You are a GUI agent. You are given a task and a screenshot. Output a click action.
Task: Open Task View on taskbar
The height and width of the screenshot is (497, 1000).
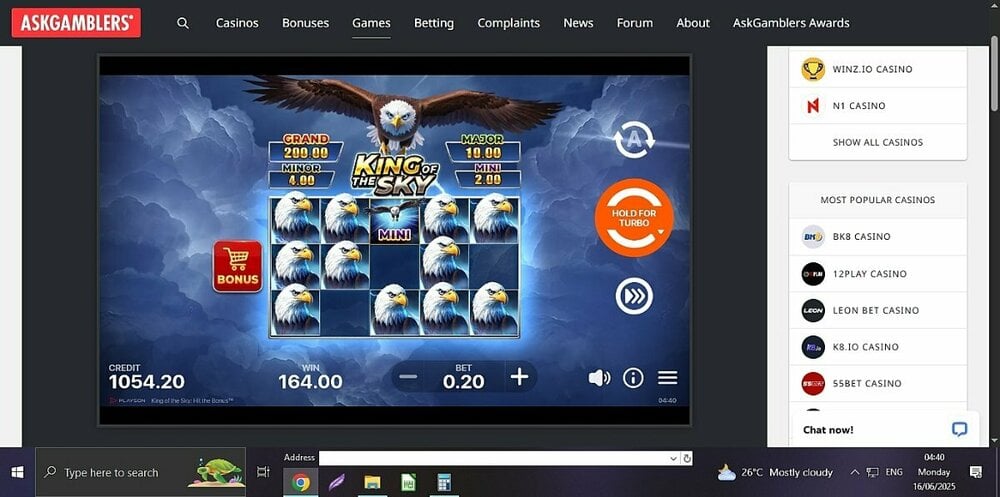point(263,472)
